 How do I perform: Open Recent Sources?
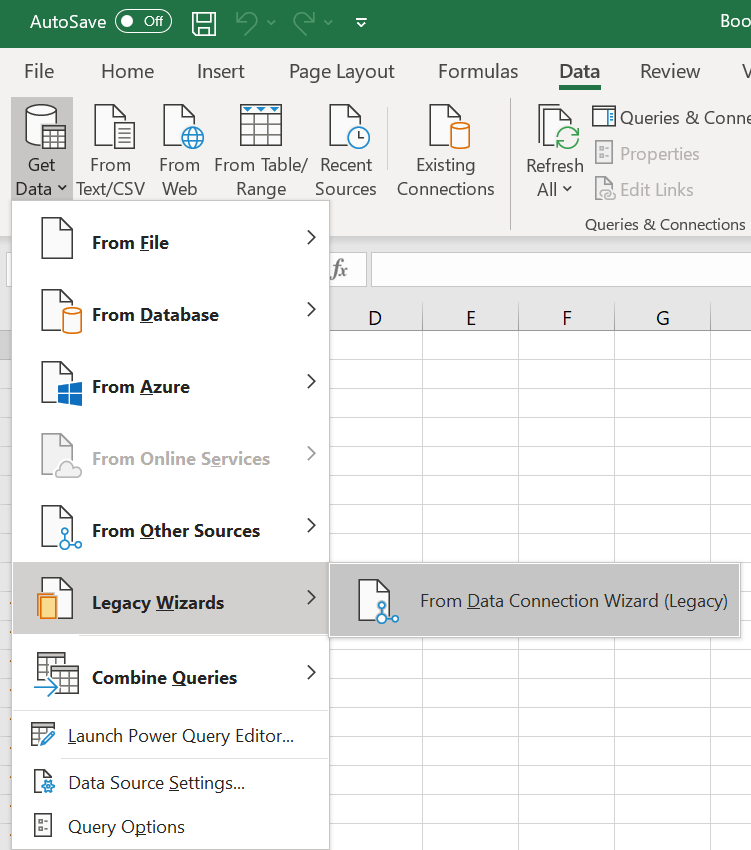coord(346,150)
